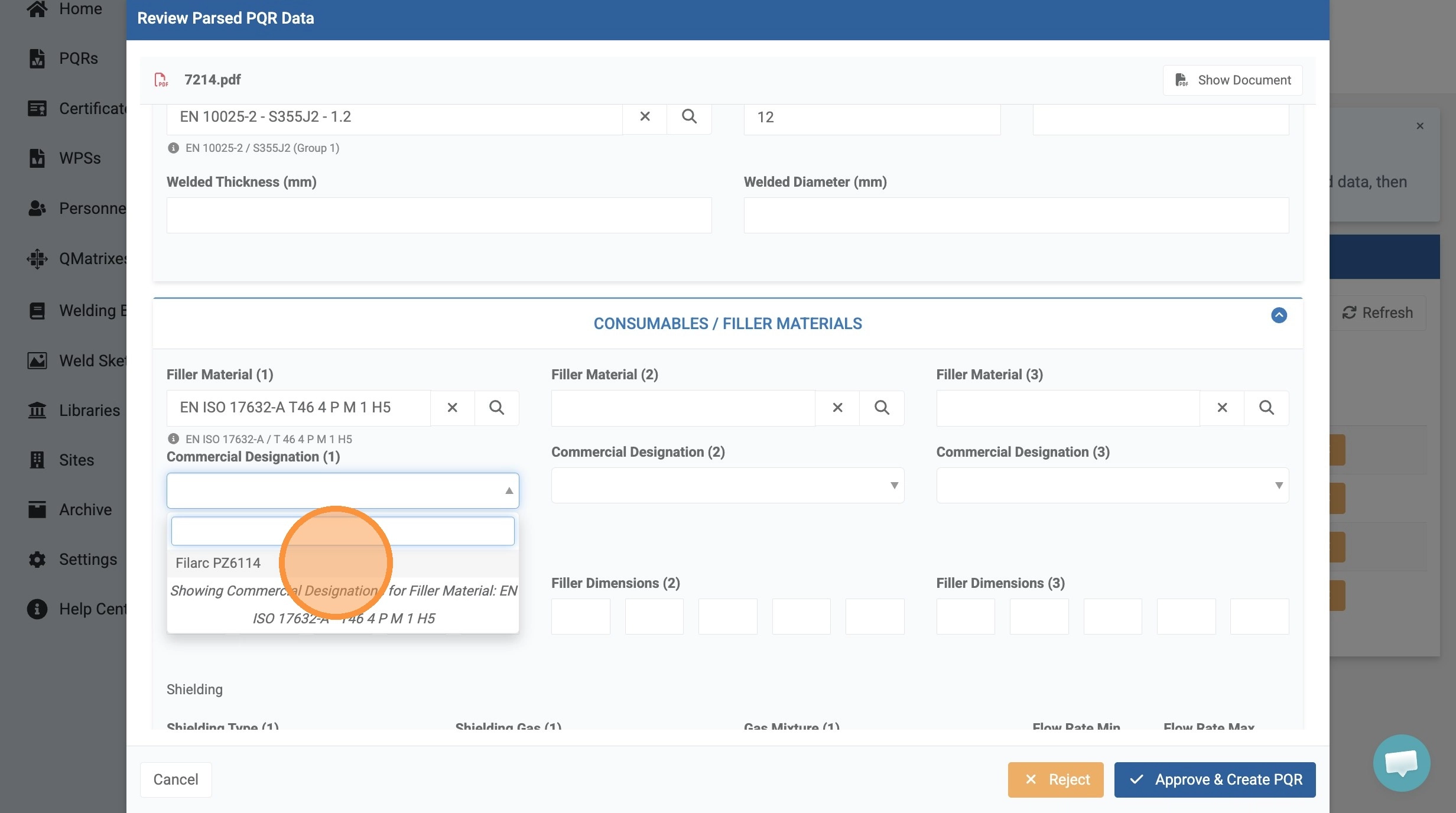Clear Filler Material (3) field
The height and width of the screenshot is (813, 1456).
pyautogui.click(x=1222, y=408)
